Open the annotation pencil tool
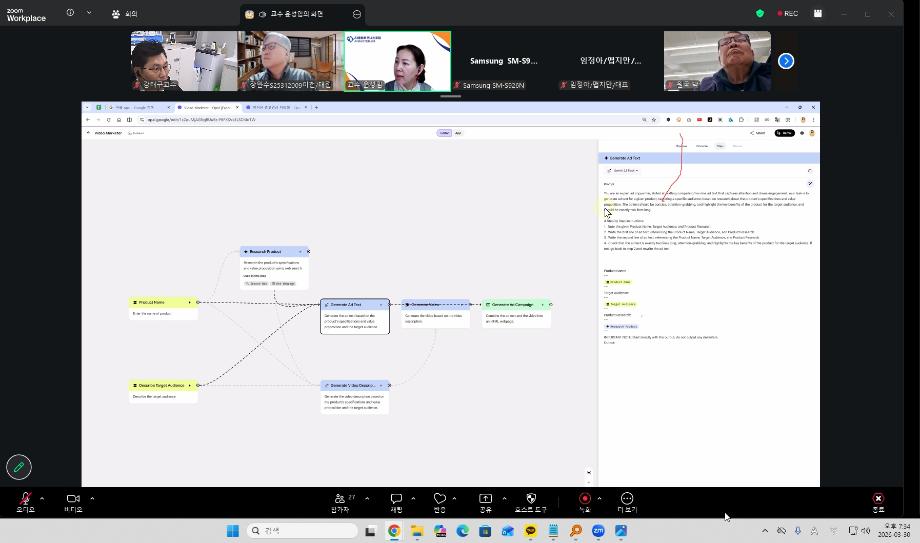Viewport: 920px width, 543px height. 19,466
